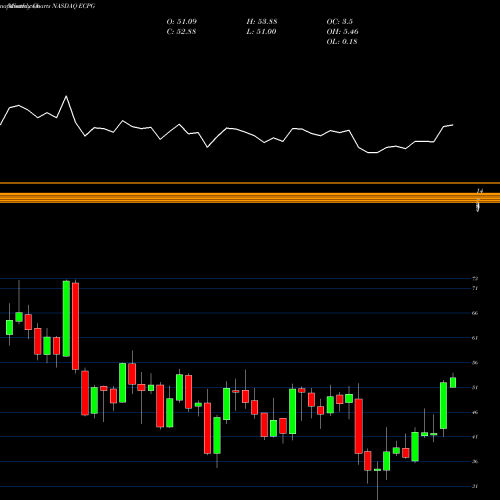
Task: Click the OH: 5.46 reading
Action: coord(342,31)
